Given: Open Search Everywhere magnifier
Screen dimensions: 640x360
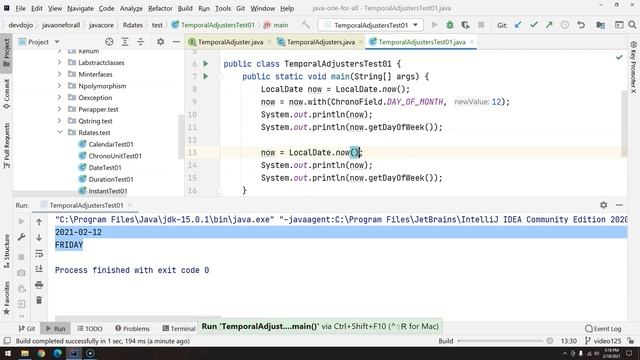Looking at the screenshot, I should pyautogui.click(x=632, y=25).
